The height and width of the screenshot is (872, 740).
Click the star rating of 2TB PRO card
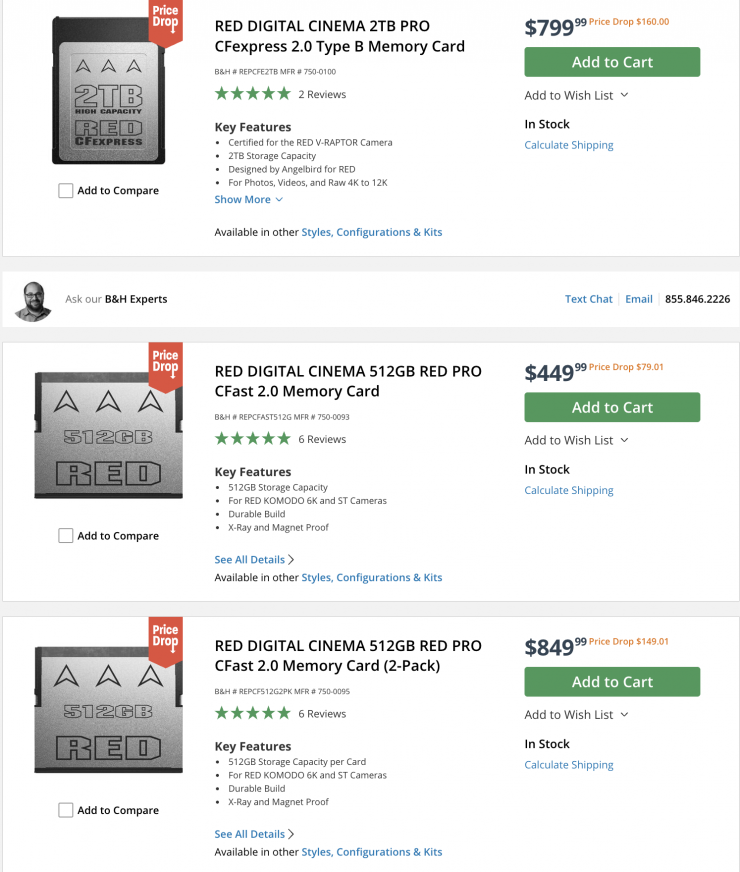pos(252,94)
